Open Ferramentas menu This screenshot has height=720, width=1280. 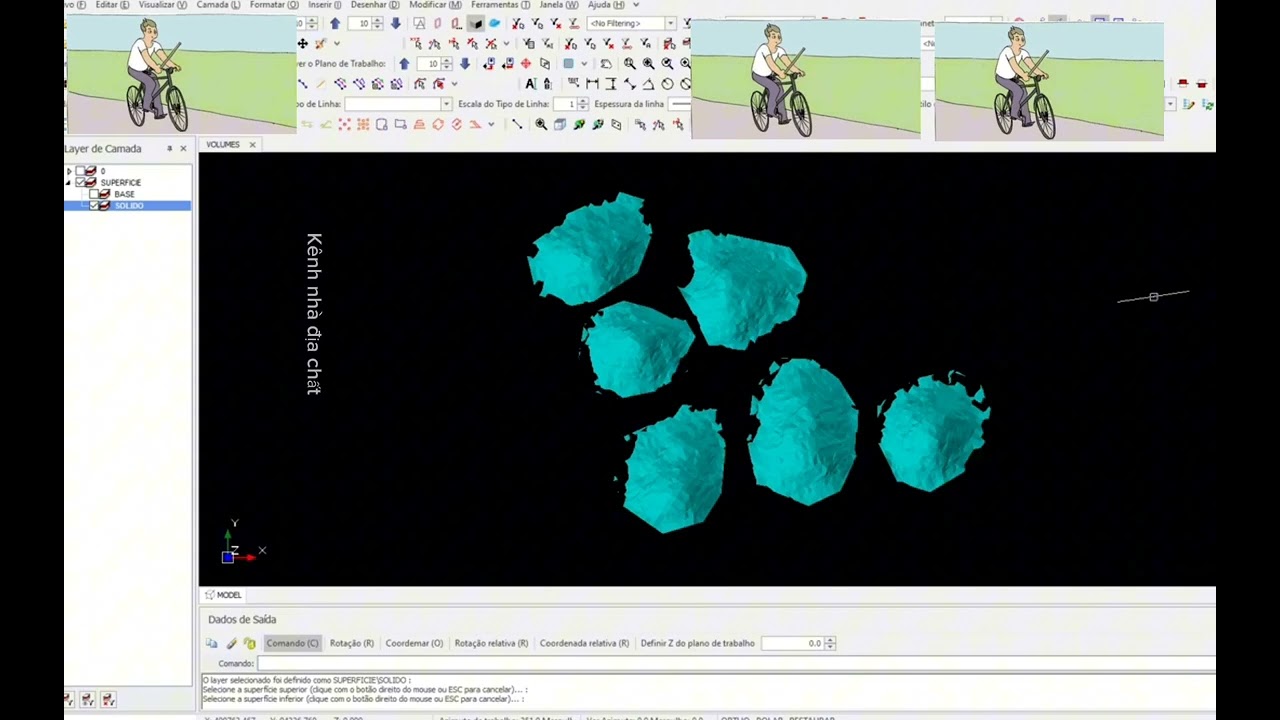[x=500, y=5]
